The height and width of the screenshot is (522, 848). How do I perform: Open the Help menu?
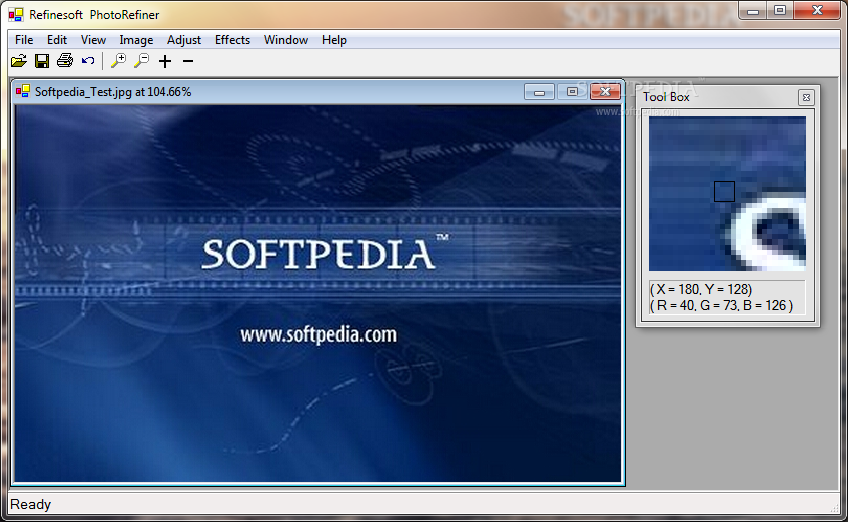[x=334, y=40]
